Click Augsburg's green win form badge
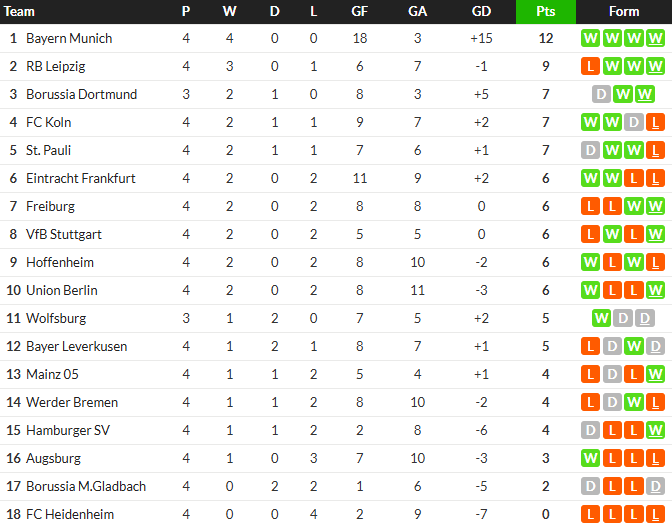Viewport: 672px width, 530px height. (x=590, y=458)
